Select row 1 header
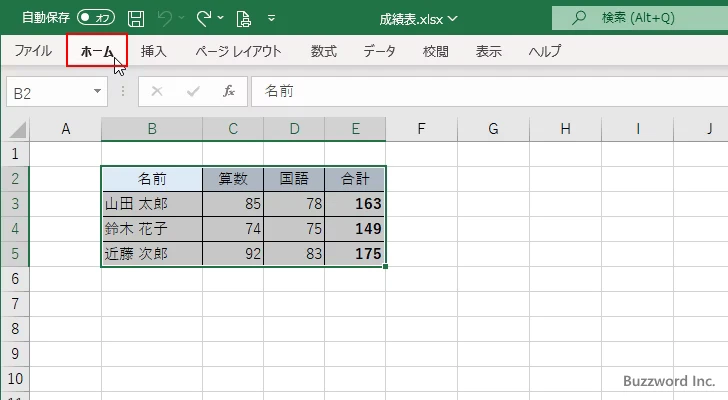This screenshot has width=728, height=400. tap(15, 154)
